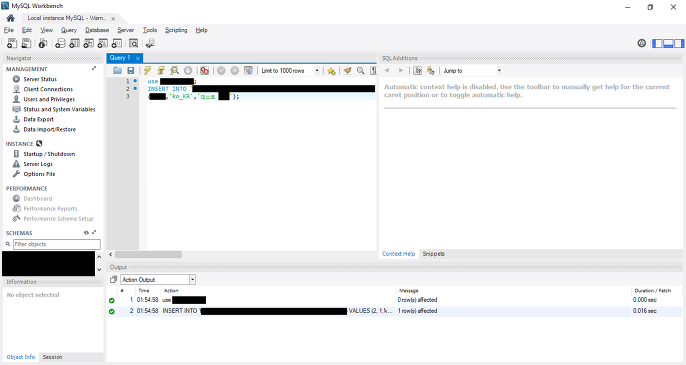Open a SQL script file in new tab
The image size is (686, 365).
click(x=26, y=43)
